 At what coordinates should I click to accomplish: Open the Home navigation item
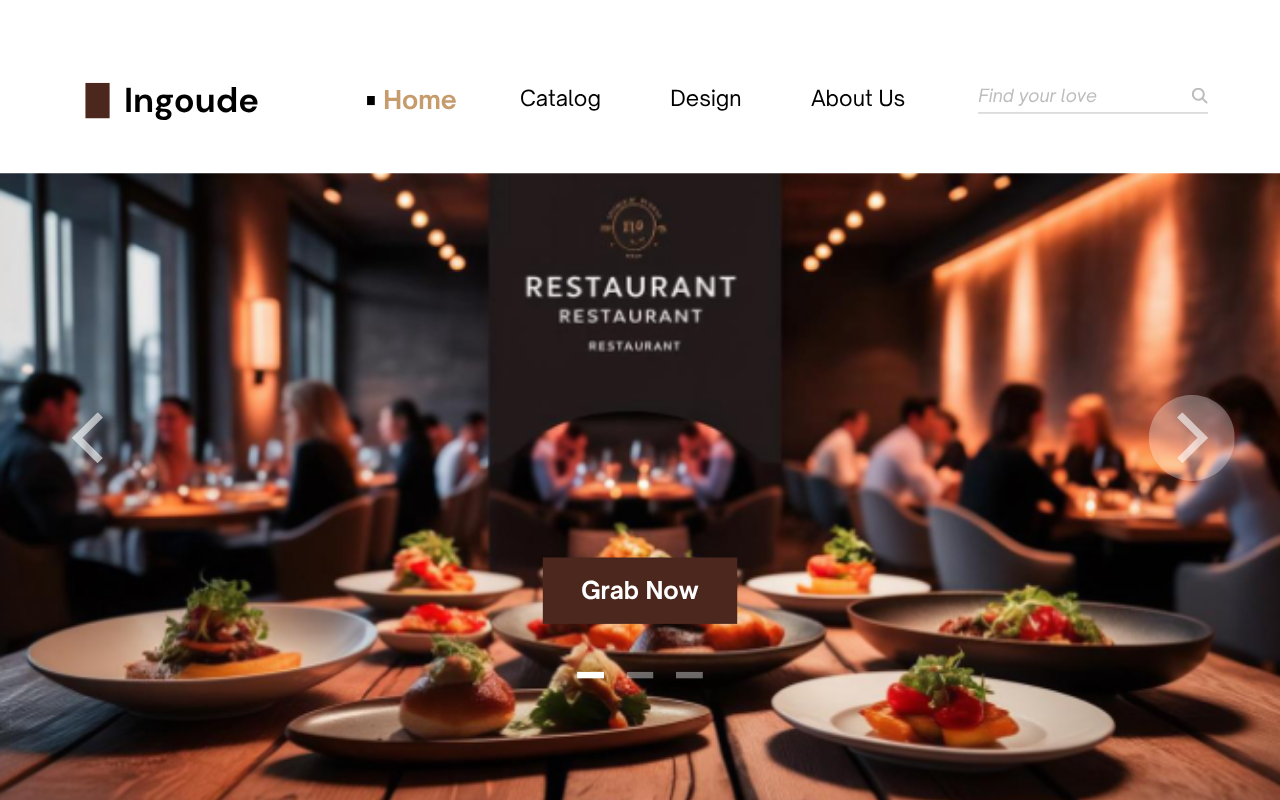coord(419,100)
